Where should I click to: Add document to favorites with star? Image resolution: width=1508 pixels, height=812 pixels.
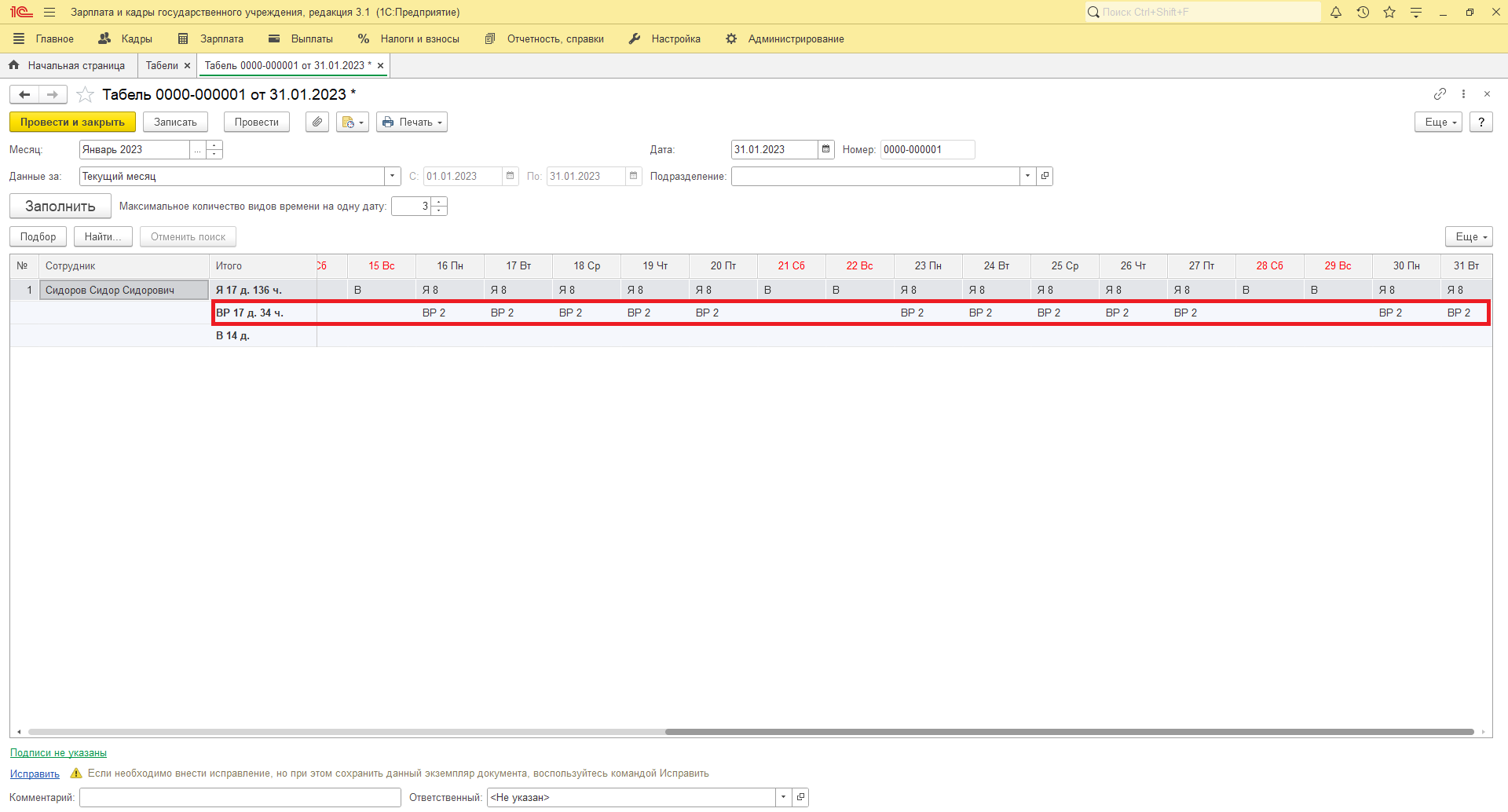[x=85, y=95]
